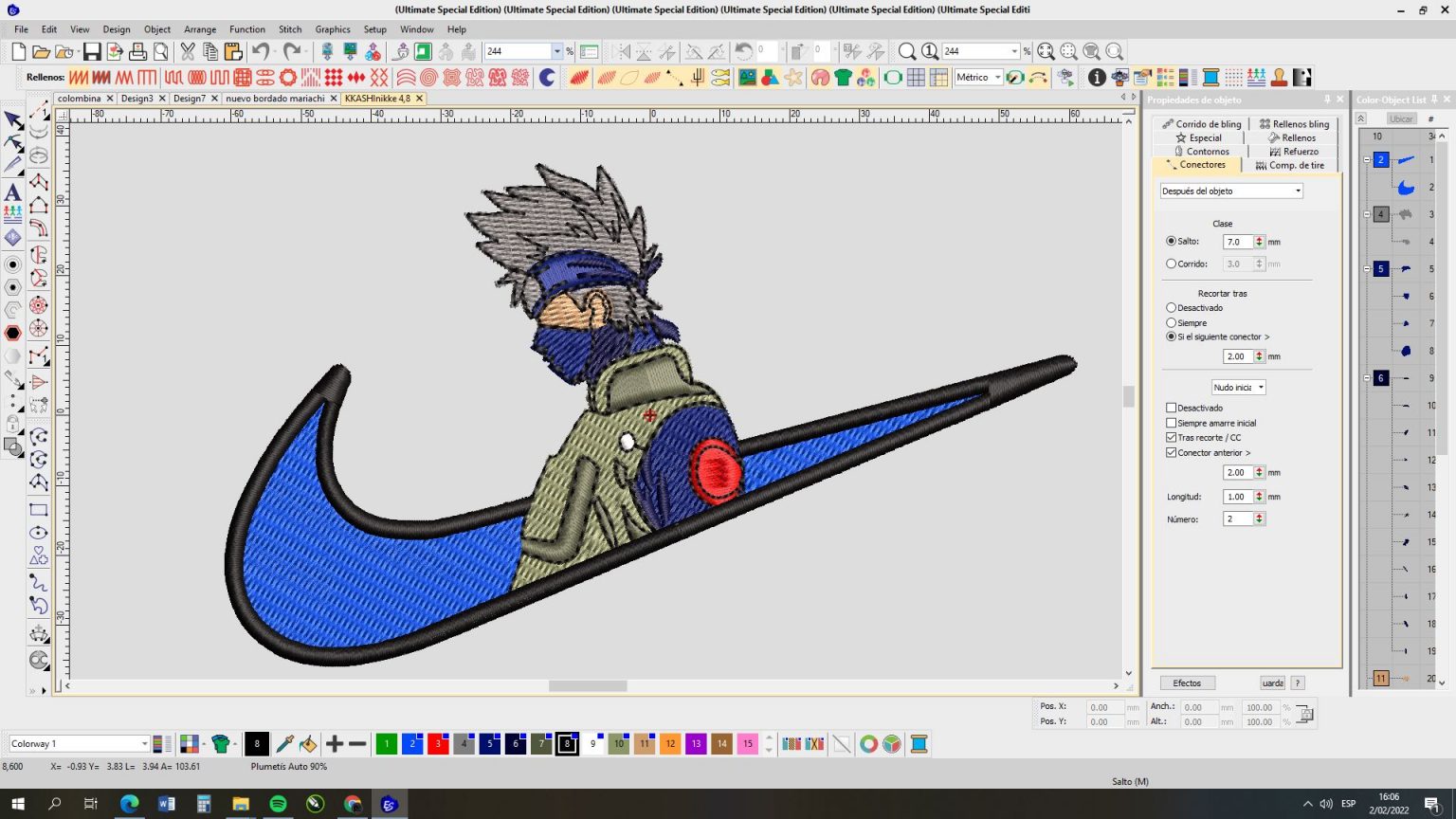Choose the spiral fill stitch icon
The width and height of the screenshot is (1456, 819).
pos(428,78)
